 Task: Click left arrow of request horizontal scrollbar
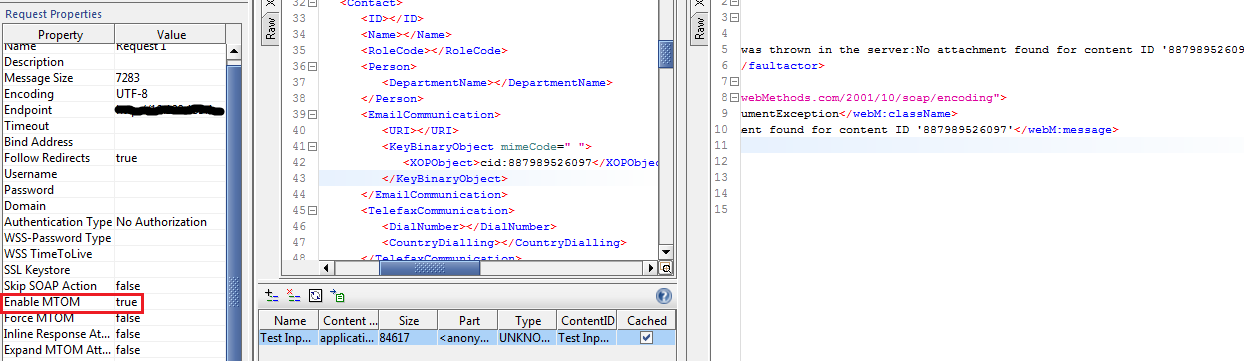pos(327,268)
